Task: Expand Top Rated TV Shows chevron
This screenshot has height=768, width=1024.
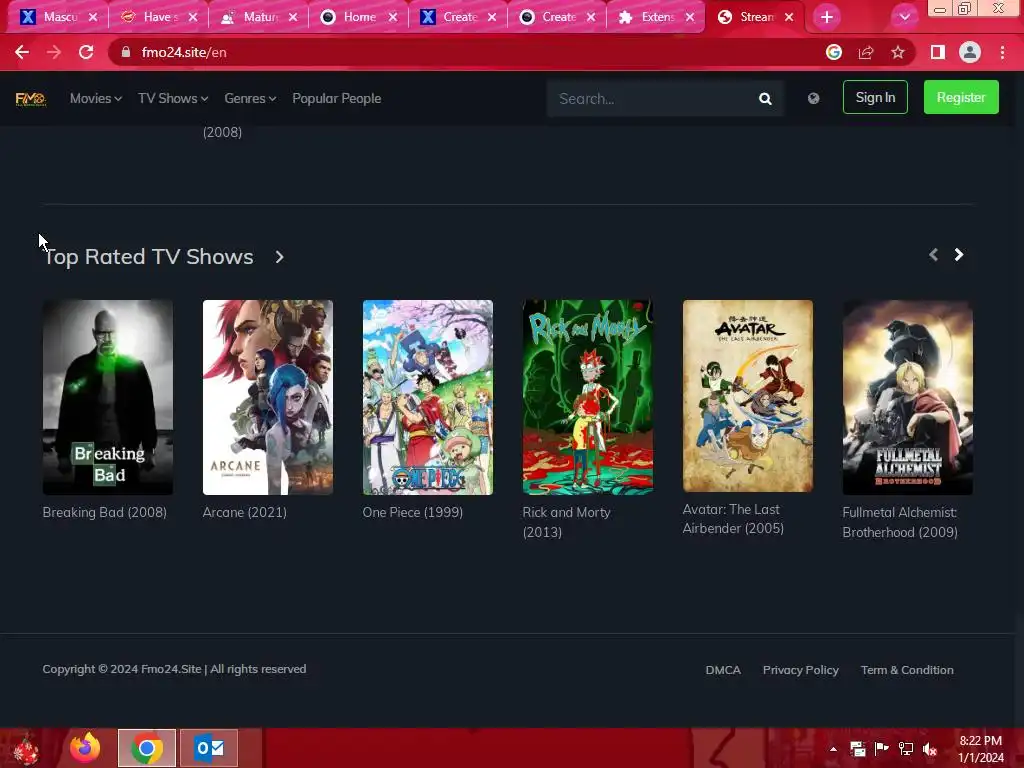Action: pyautogui.click(x=280, y=257)
